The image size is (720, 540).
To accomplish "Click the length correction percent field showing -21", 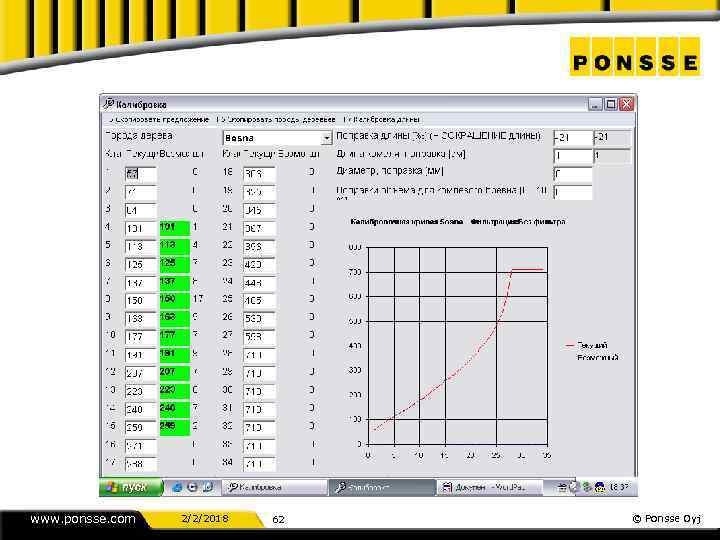I will tap(573, 137).
